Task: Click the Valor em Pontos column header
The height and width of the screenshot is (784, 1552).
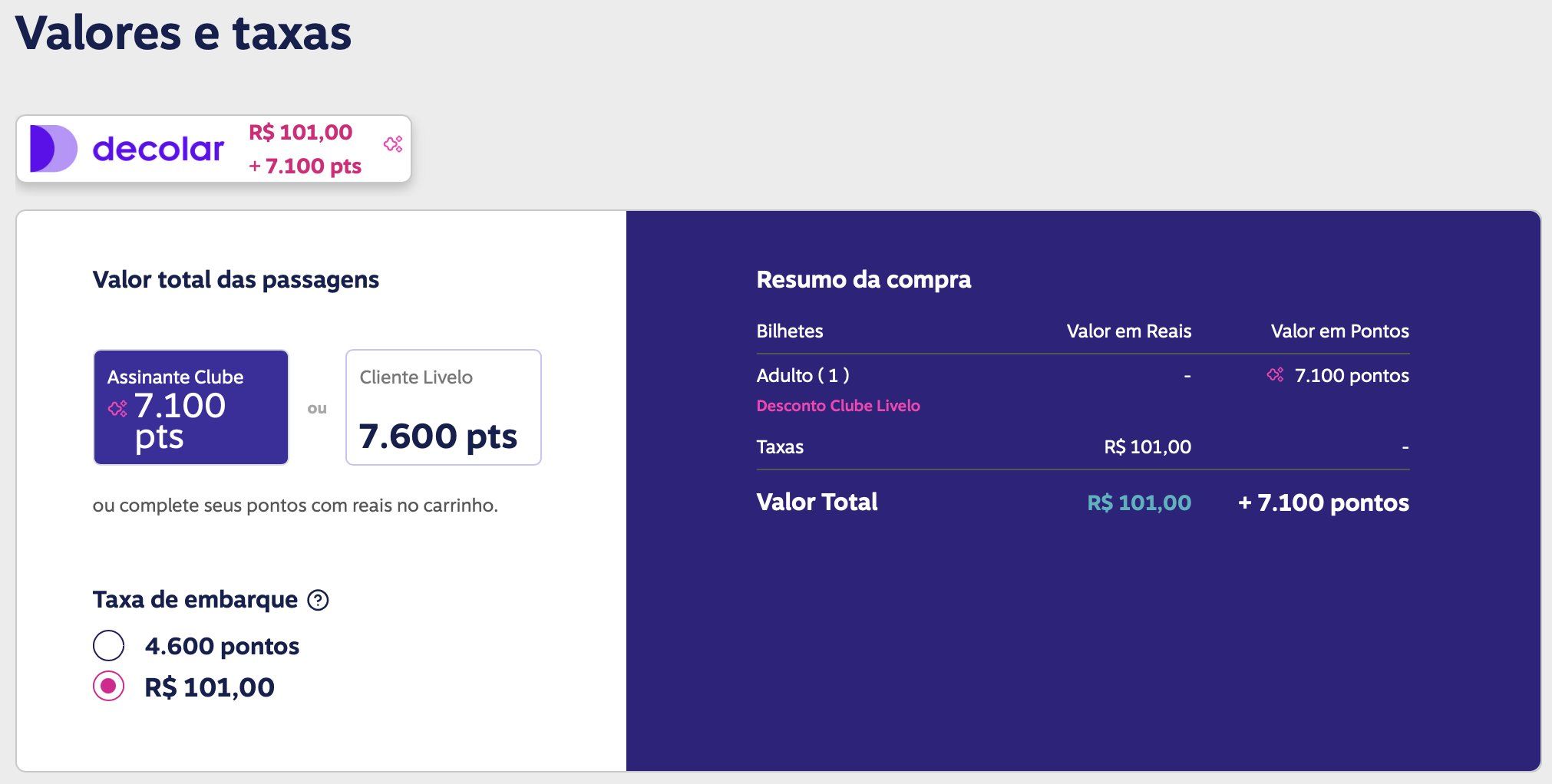Action: pos(1340,331)
